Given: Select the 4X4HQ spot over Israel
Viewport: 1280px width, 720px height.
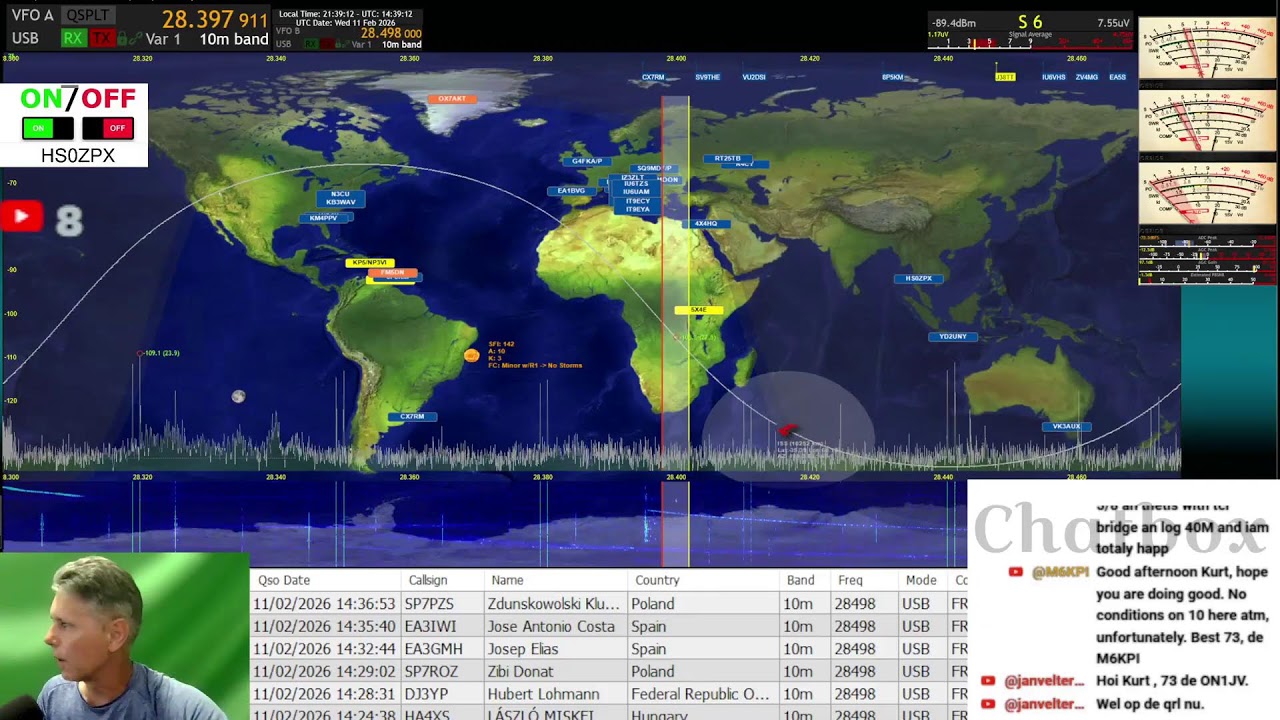Looking at the screenshot, I should (706, 224).
